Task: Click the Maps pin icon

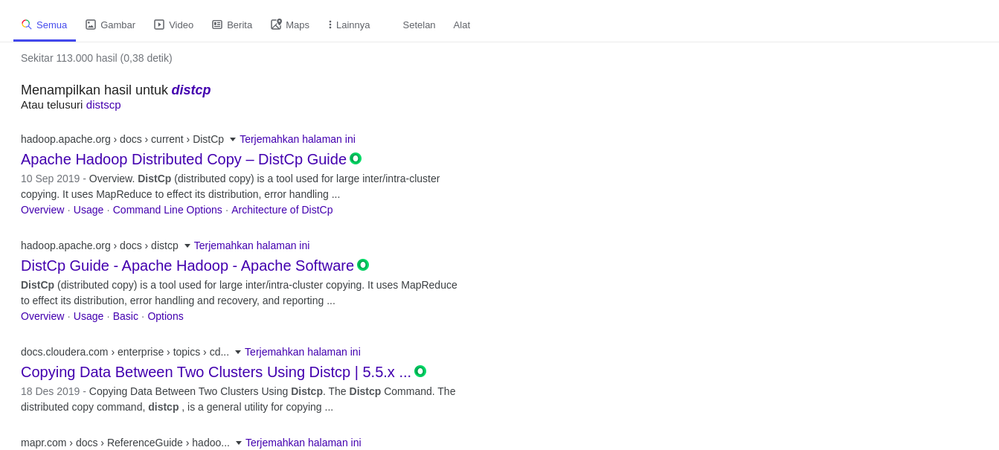Action: point(276,25)
